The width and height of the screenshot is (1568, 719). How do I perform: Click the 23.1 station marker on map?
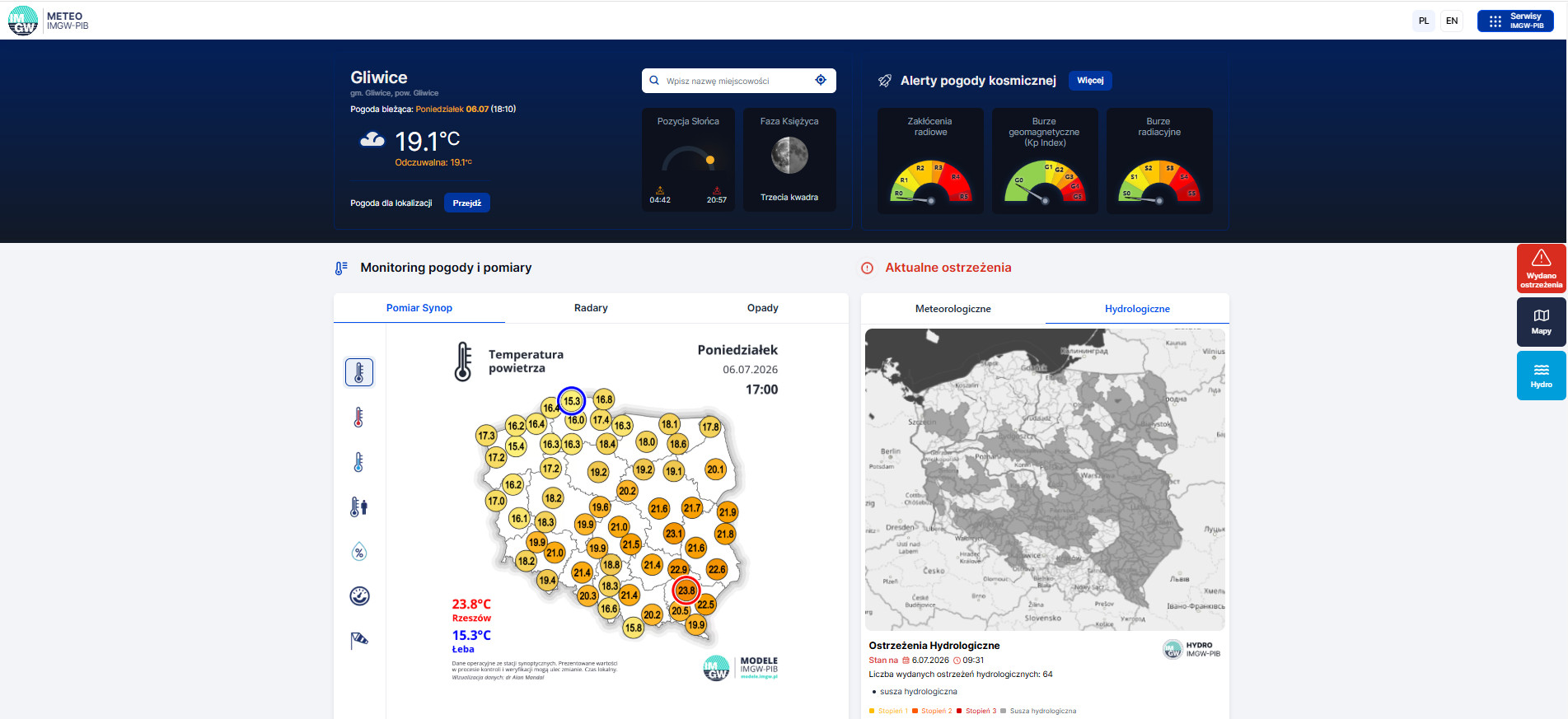click(674, 533)
